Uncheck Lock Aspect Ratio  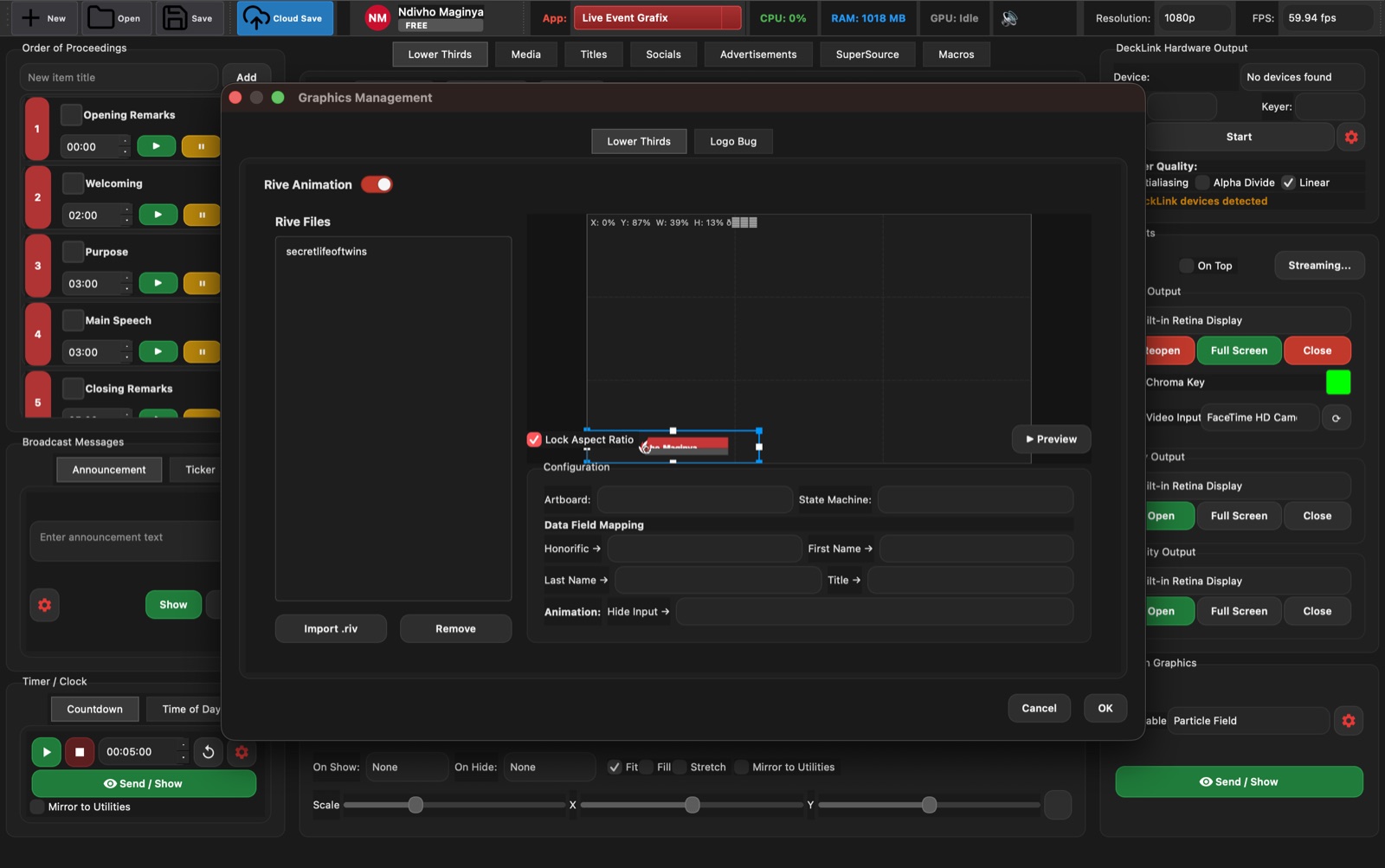point(534,440)
